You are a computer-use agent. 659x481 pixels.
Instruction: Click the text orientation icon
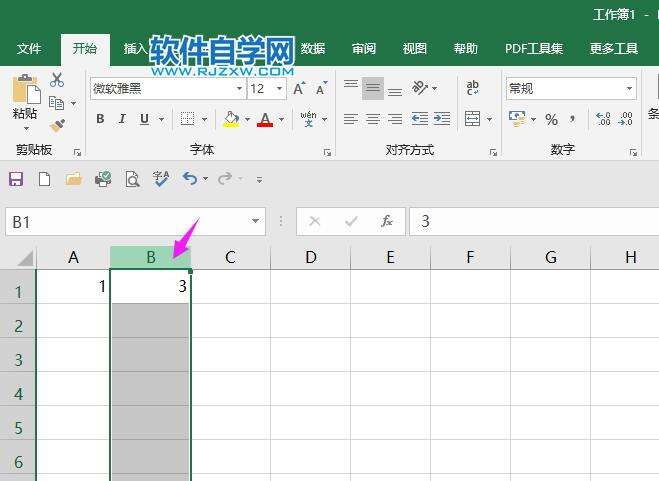pos(419,88)
